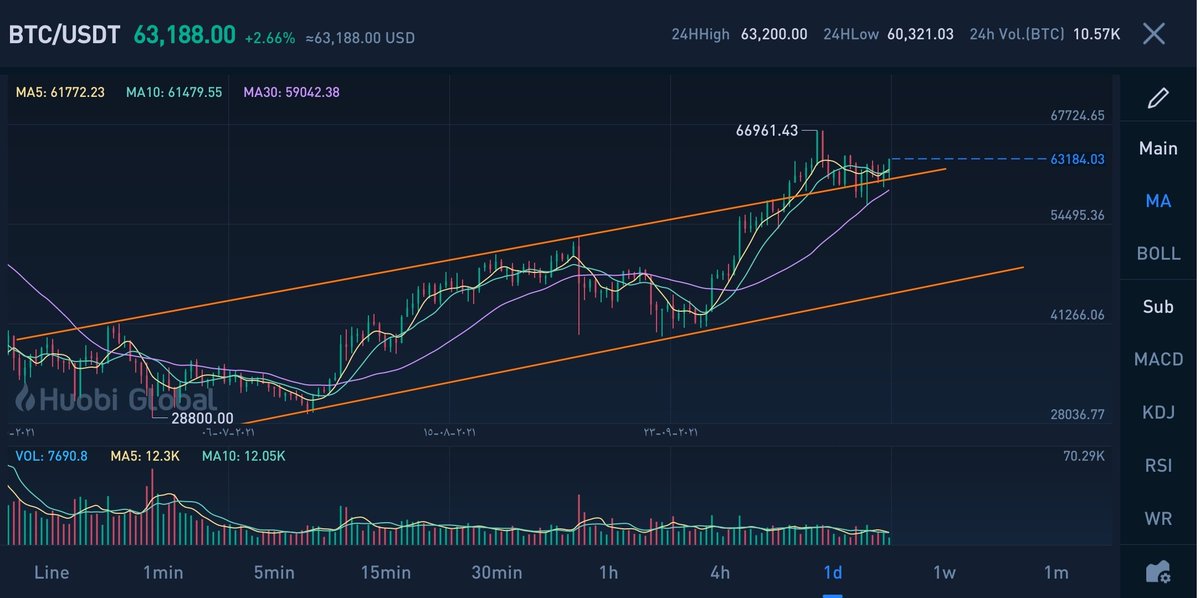Click the 67724.65 price axis label
Viewport: 1200px width, 598px height.
(1077, 116)
